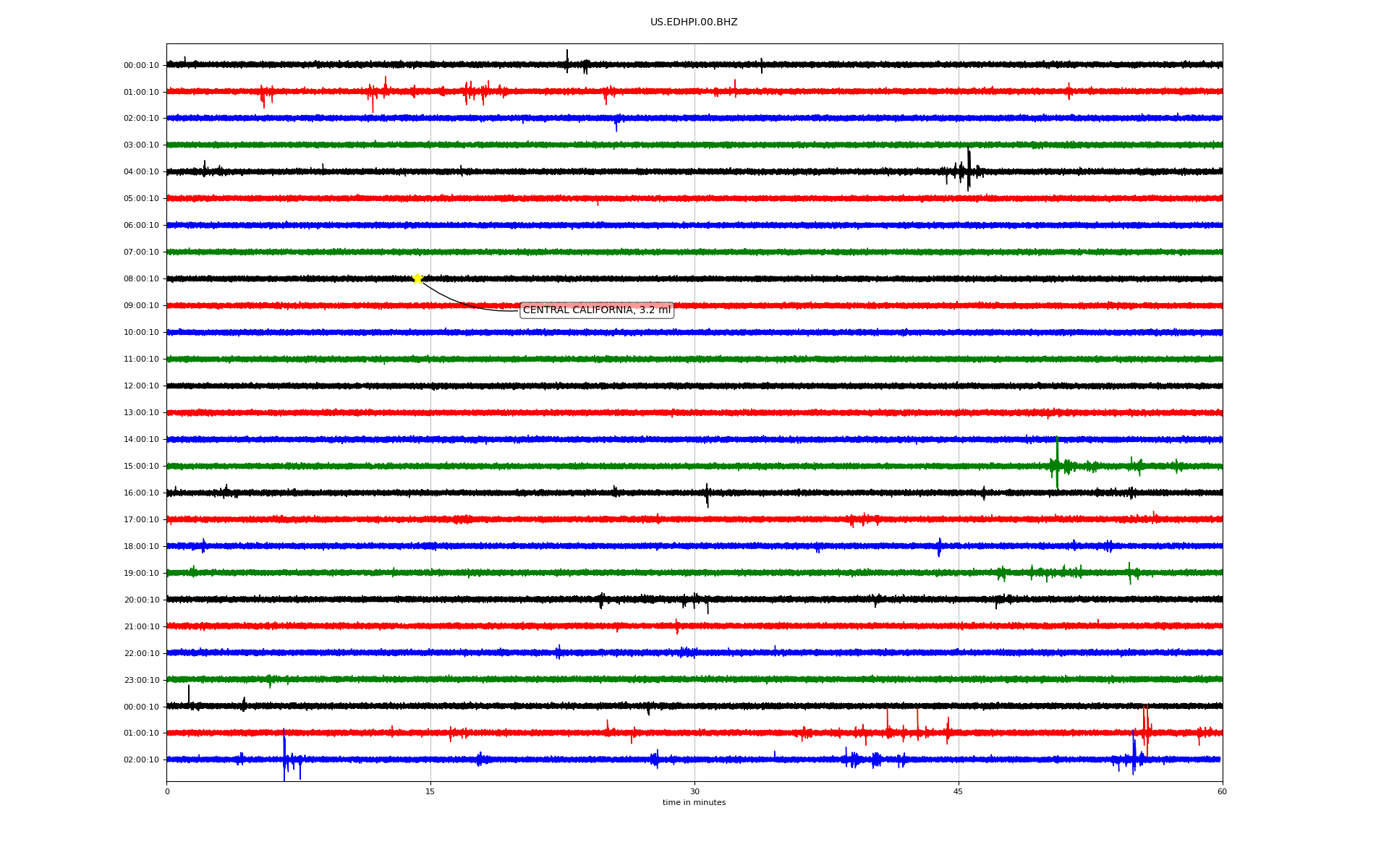
Task: Click the 15:00:10 row time label
Action: [x=141, y=467]
